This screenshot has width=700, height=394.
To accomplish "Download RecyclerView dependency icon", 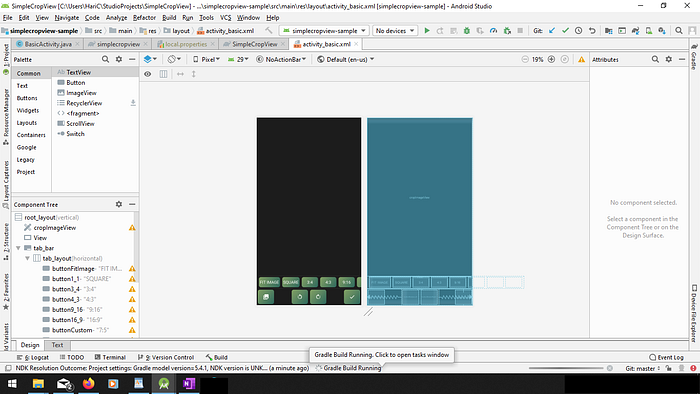I will coord(133,103).
